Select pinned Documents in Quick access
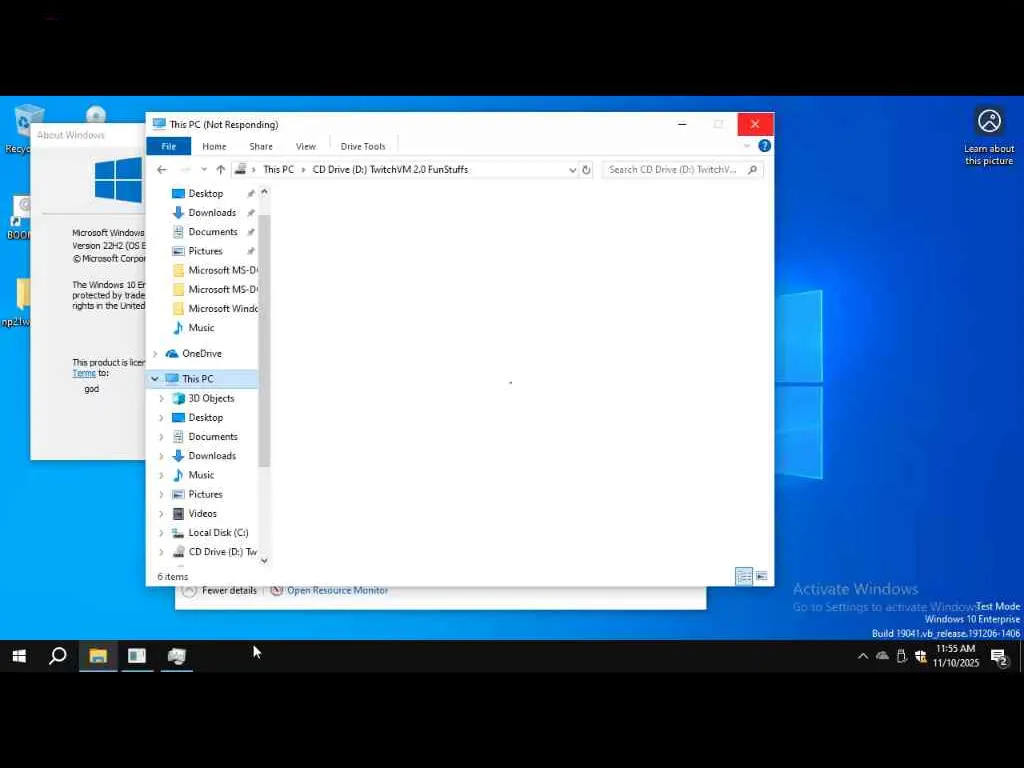 (213, 232)
